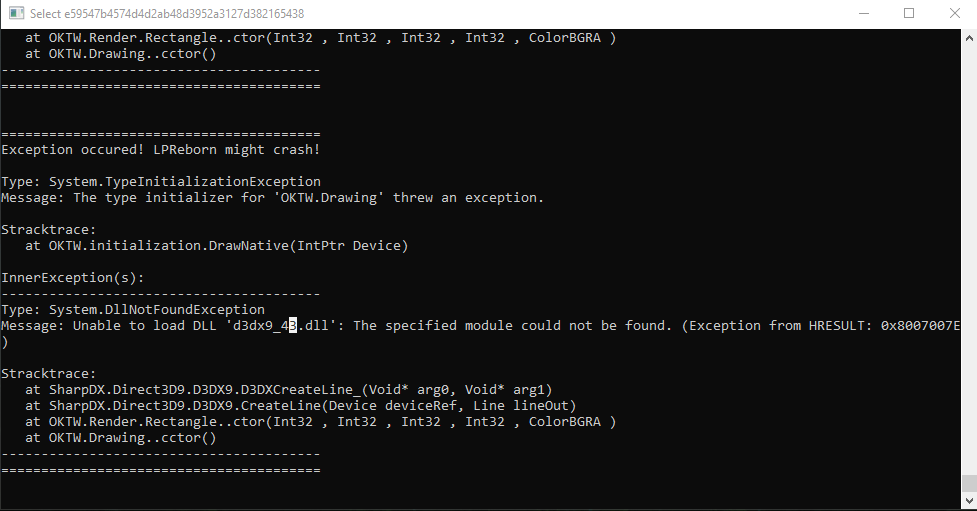Click the HRESULT code '0x8007007E'
977x511 pixels.
click(x=920, y=325)
